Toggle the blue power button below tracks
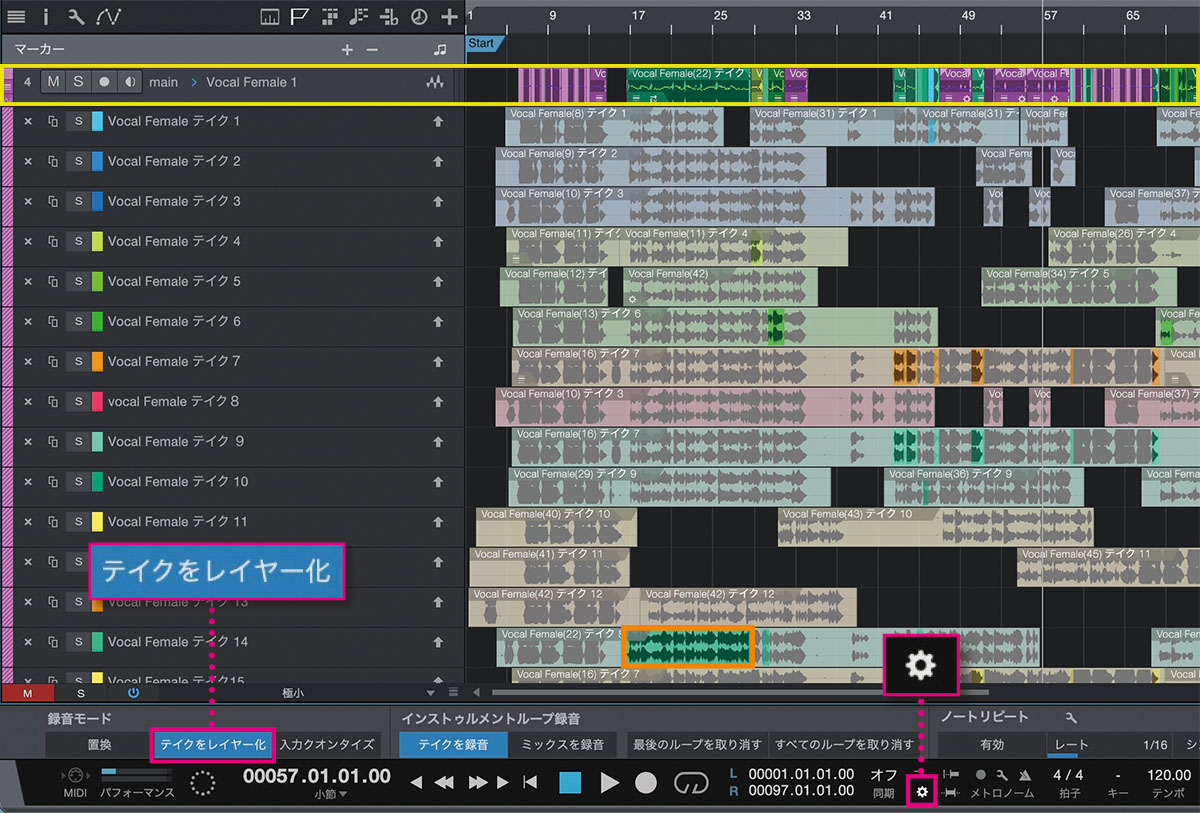The image size is (1200, 813). pyautogui.click(x=133, y=692)
